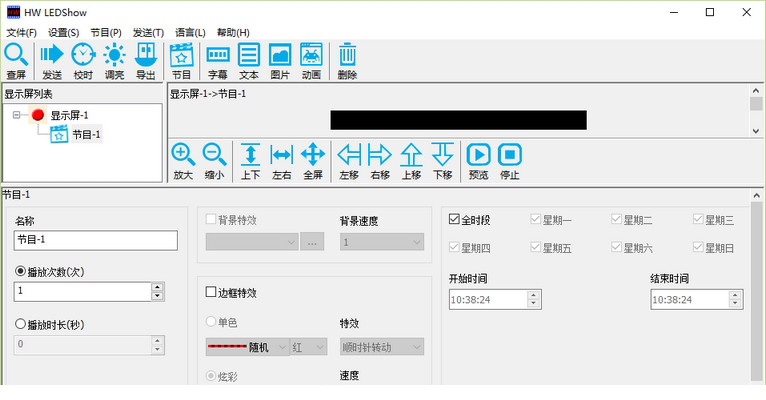Image resolution: width=766 pixels, height=400 pixels.
Task: Move up with the 上移 arrow
Action: coord(411,161)
